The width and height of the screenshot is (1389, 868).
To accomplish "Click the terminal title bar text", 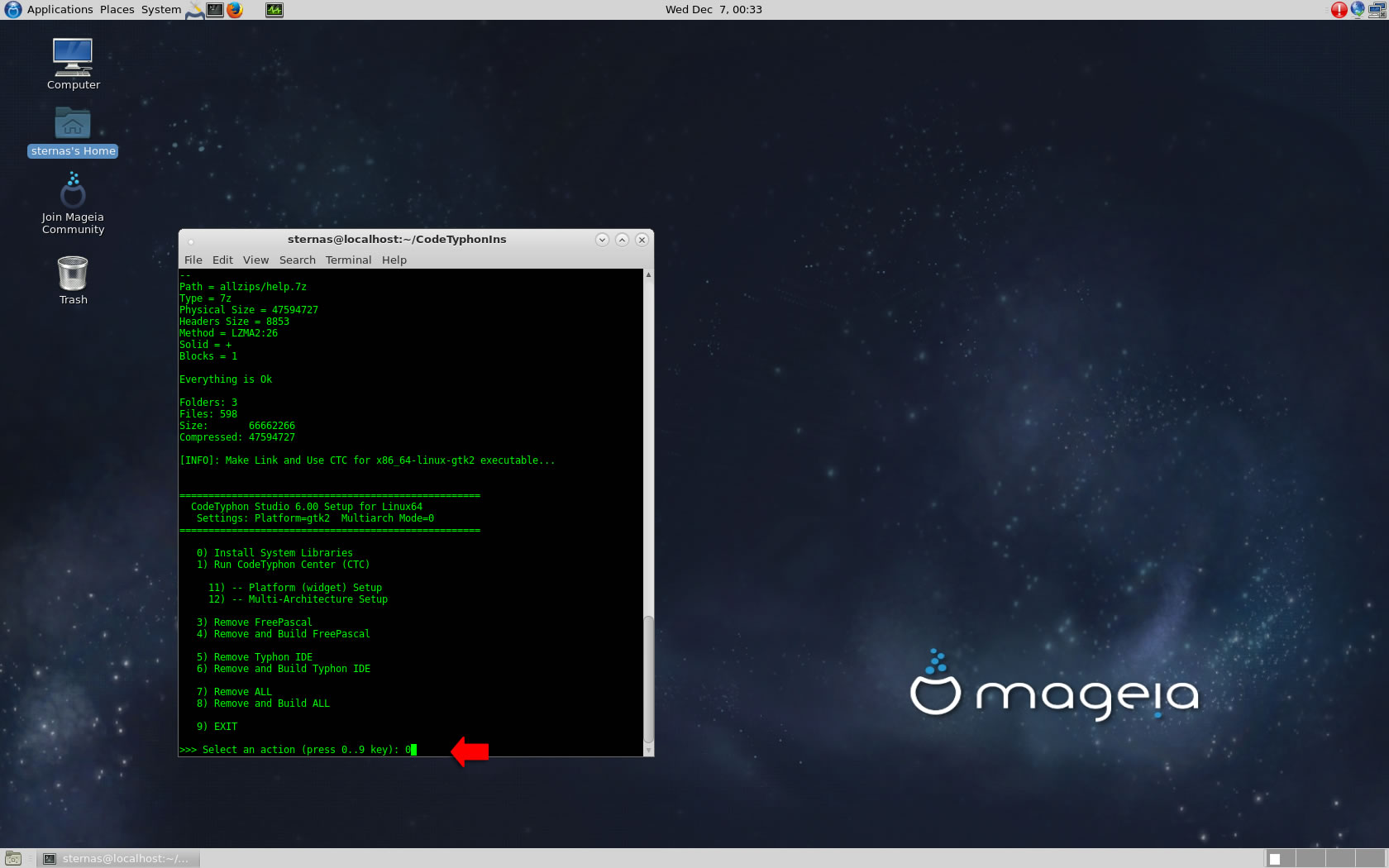I will [397, 240].
